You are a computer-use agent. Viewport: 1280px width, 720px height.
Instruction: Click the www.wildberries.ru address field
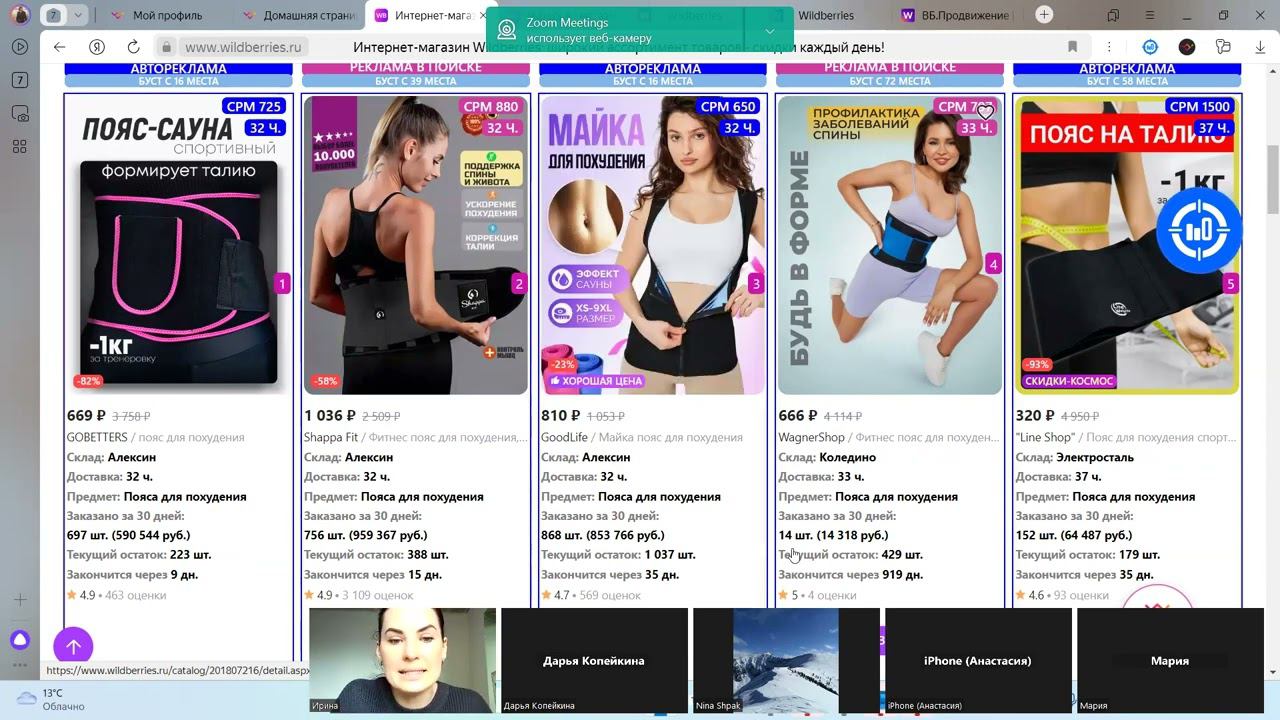[243, 47]
